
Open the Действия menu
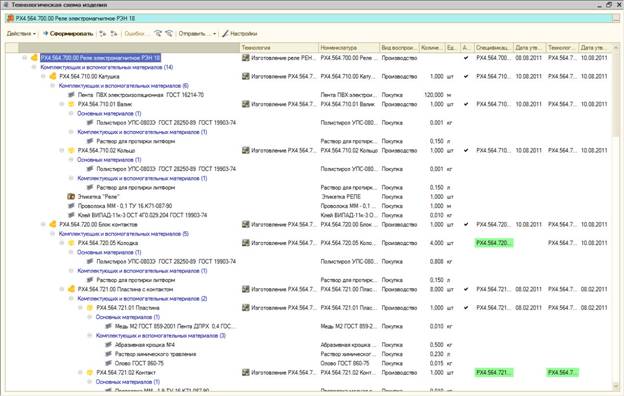click(21, 34)
